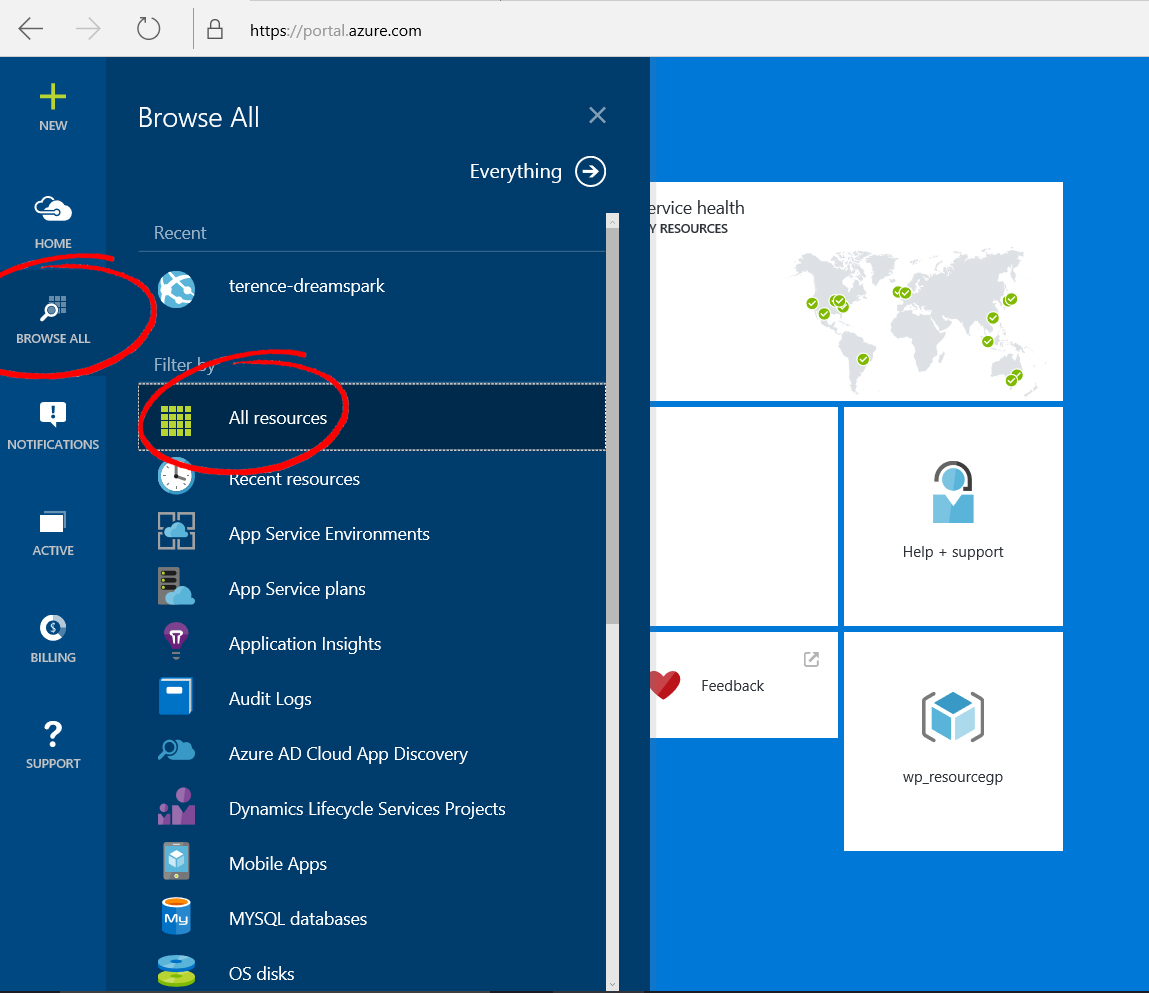This screenshot has height=993, width=1149.
Task: Click the Recent resources clock icon
Action: [x=176, y=476]
